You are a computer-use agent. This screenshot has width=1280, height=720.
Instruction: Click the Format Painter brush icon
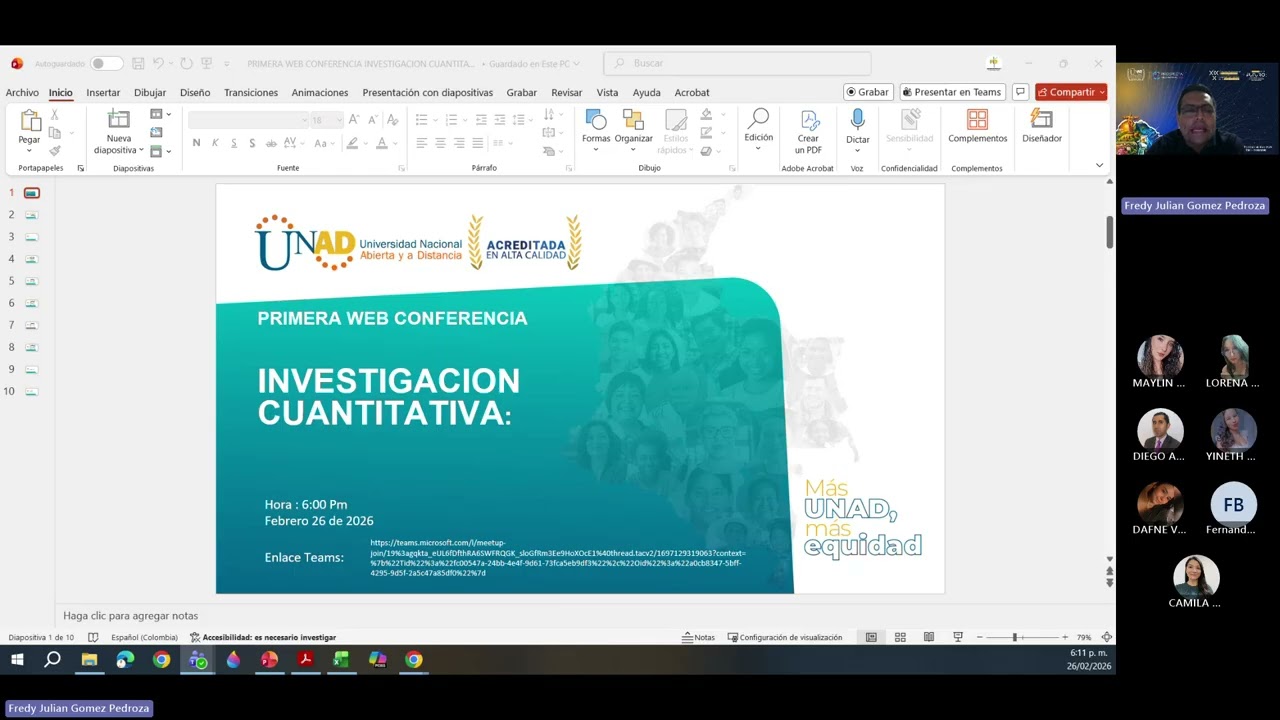(55, 151)
